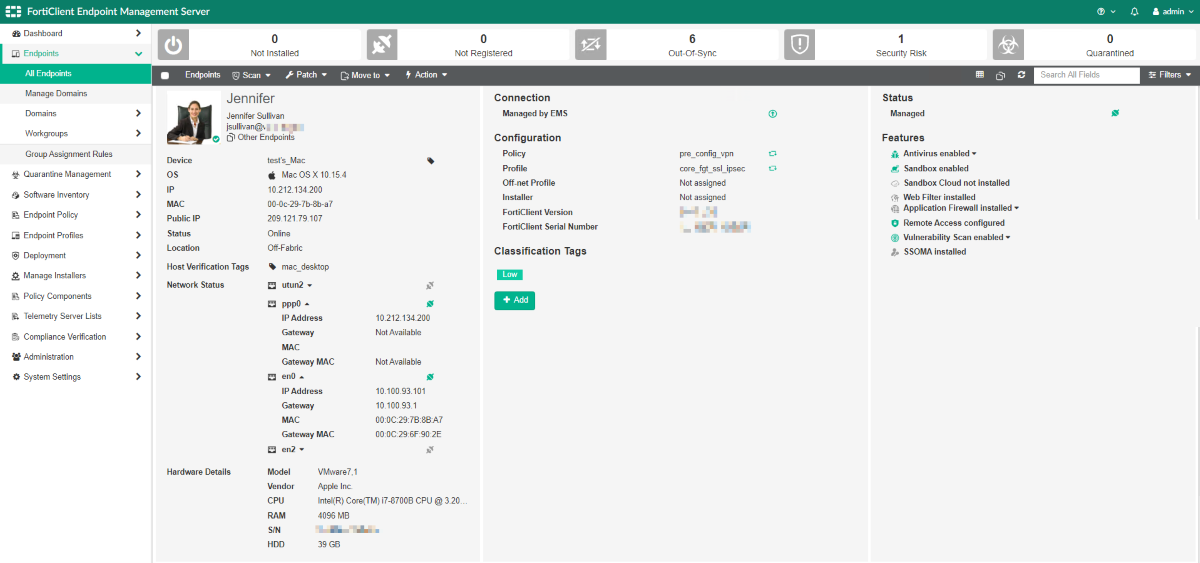Click the tag icon beside test's_Mac
The width and height of the screenshot is (1200, 563).
point(431,160)
